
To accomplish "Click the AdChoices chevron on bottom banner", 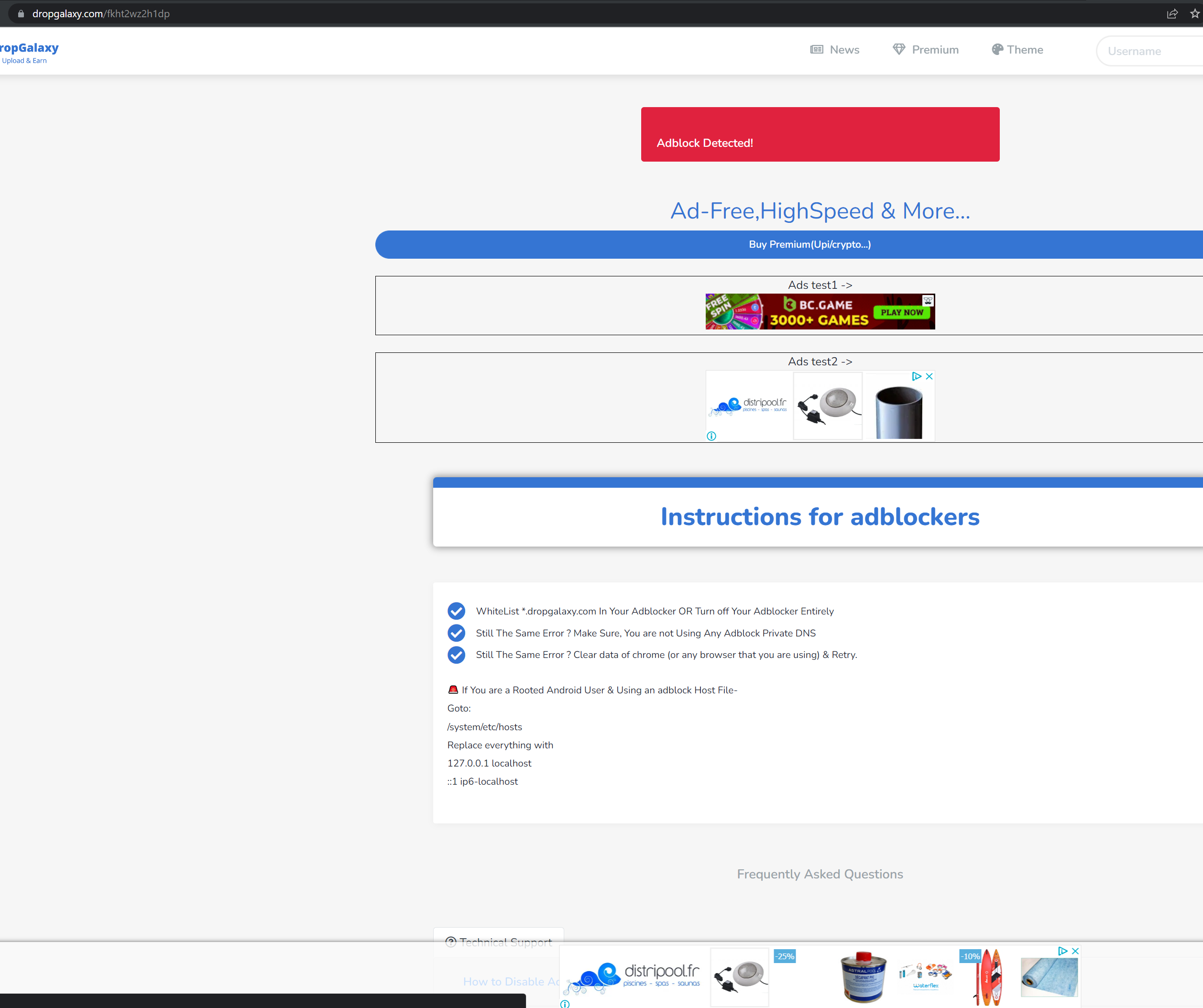I will tap(1063, 951).
